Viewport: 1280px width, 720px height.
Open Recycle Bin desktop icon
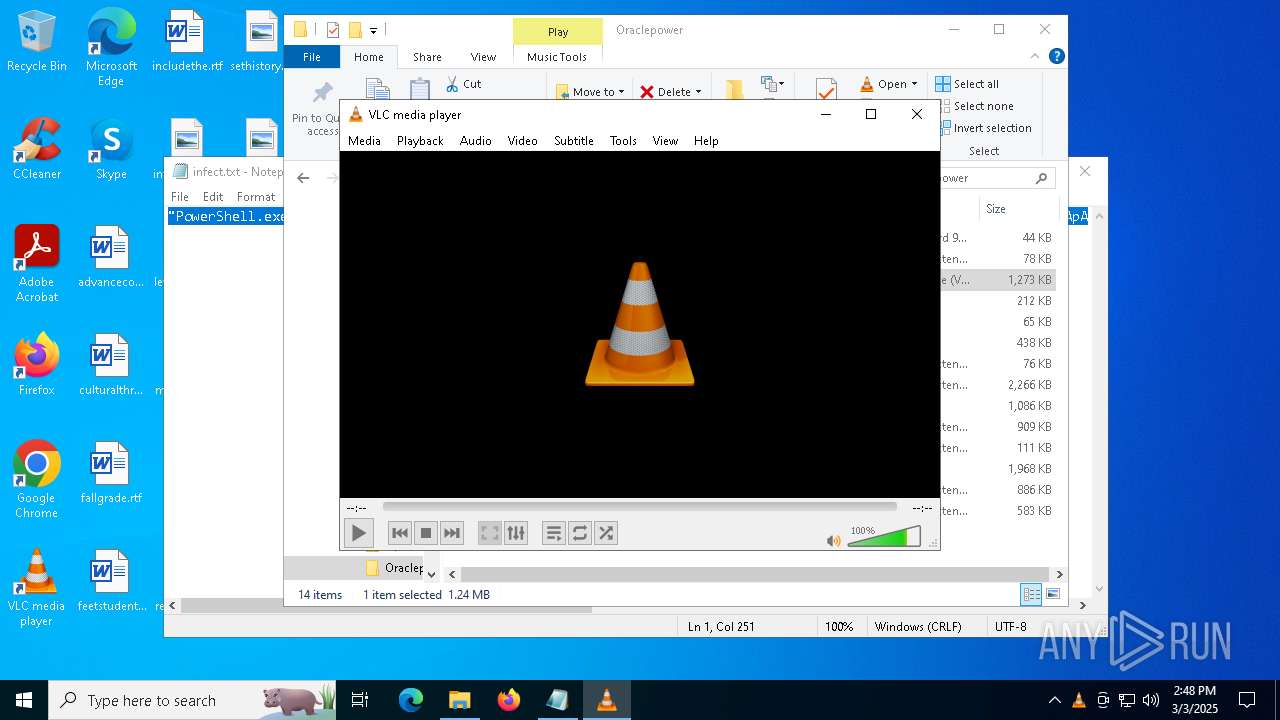point(37,43)
